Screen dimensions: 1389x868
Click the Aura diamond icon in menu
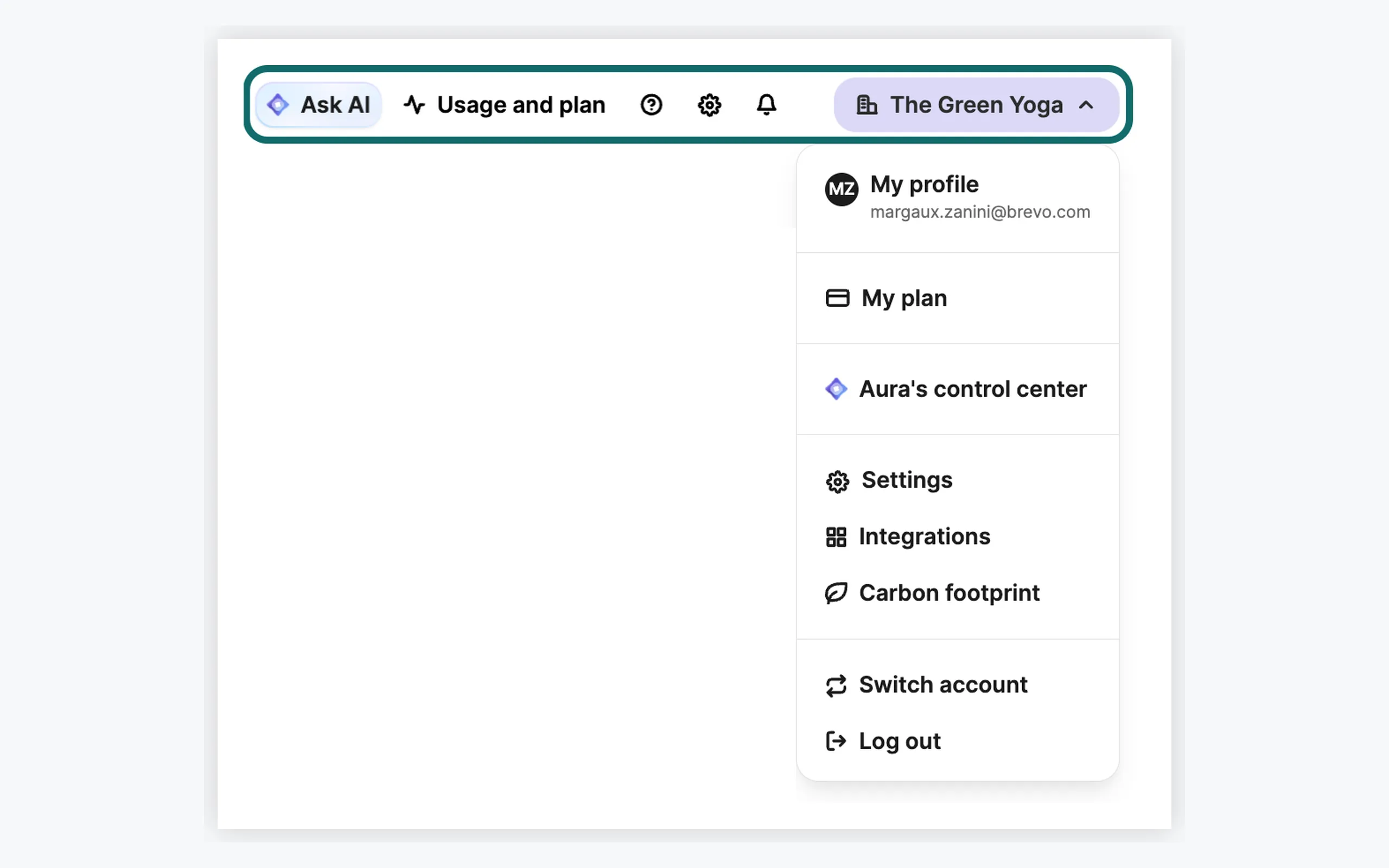pos(836,389)
